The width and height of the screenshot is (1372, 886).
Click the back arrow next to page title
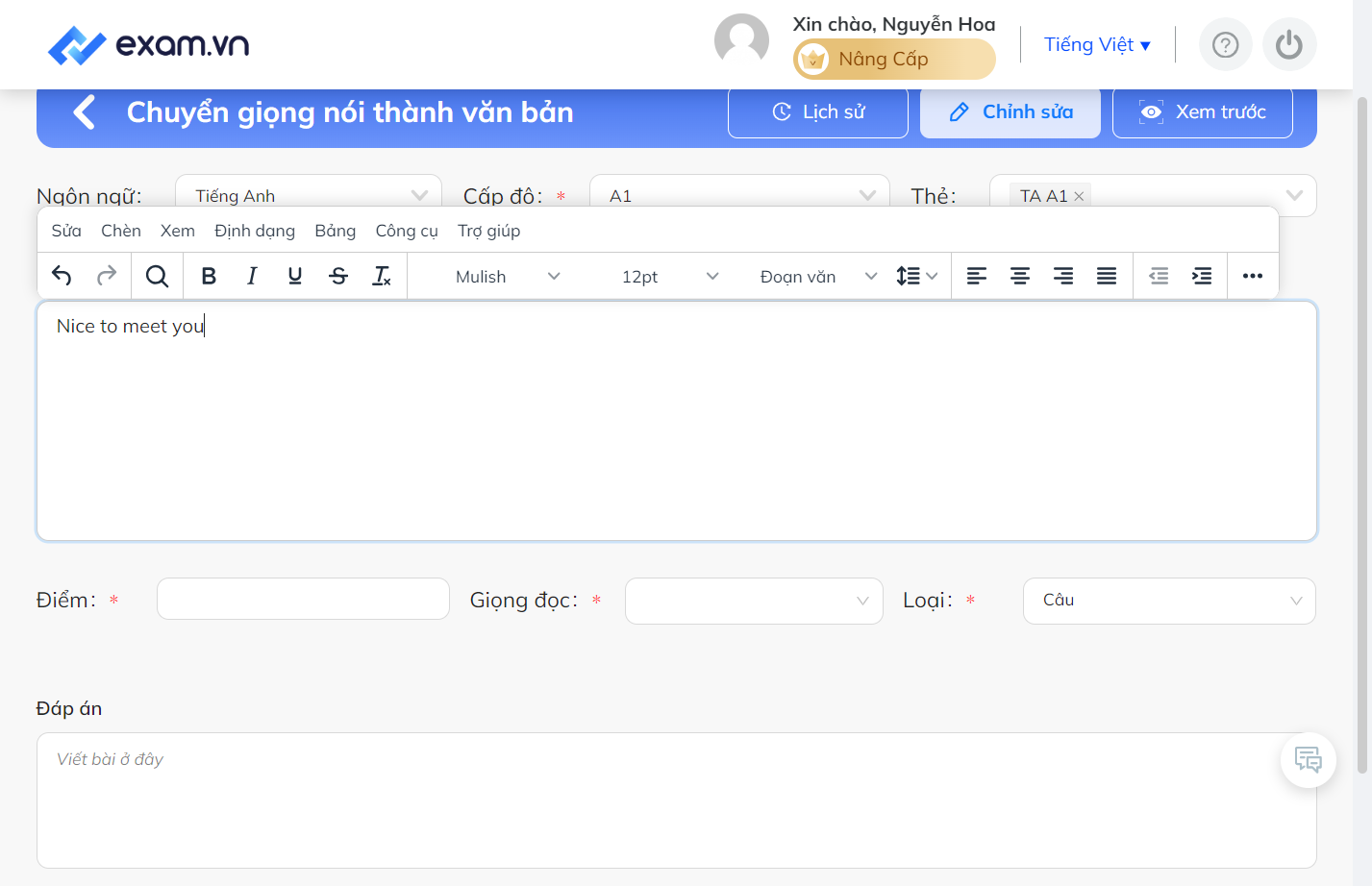click(85, 112)
